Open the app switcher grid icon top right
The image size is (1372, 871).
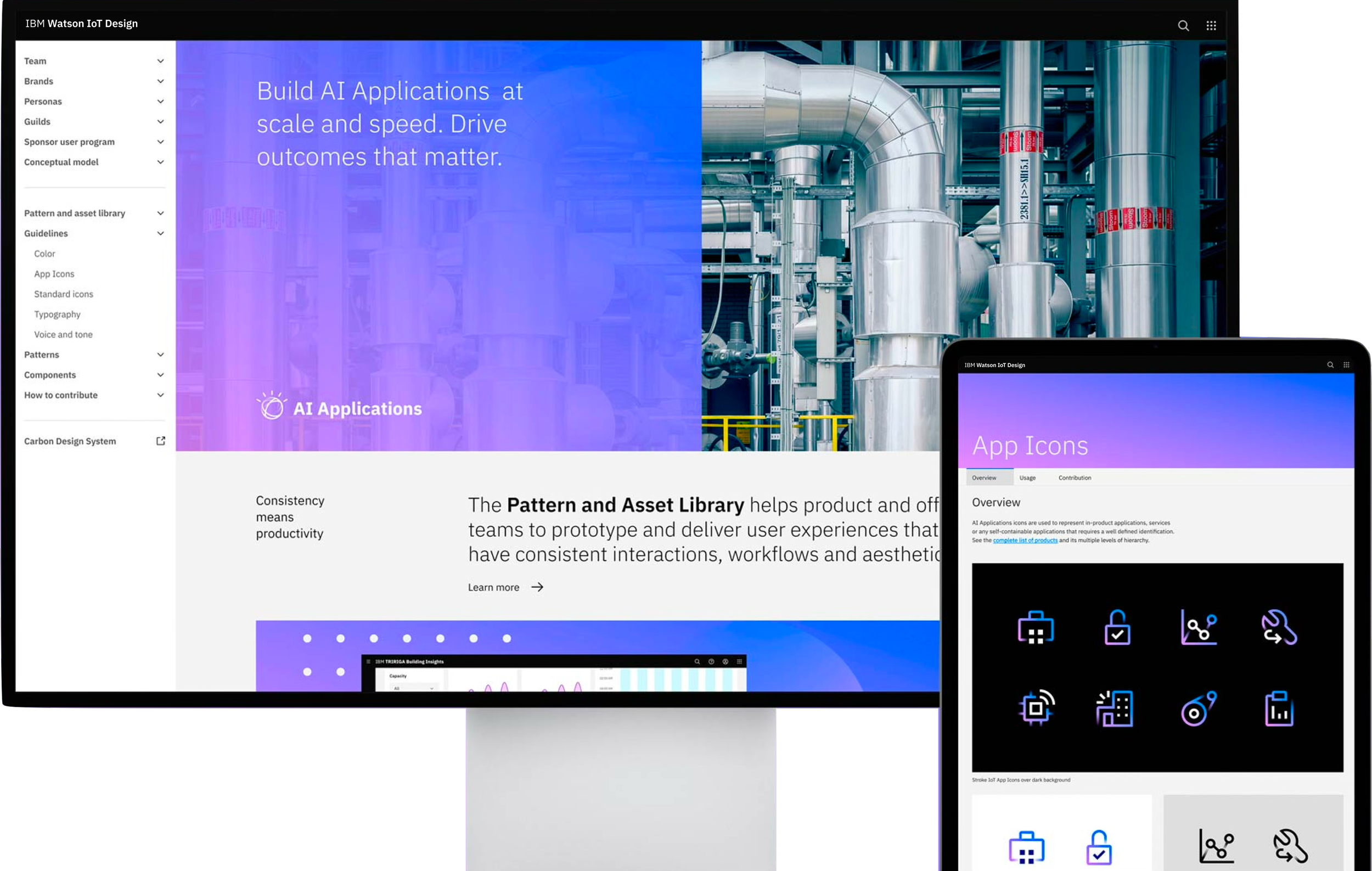point(1211,26)
